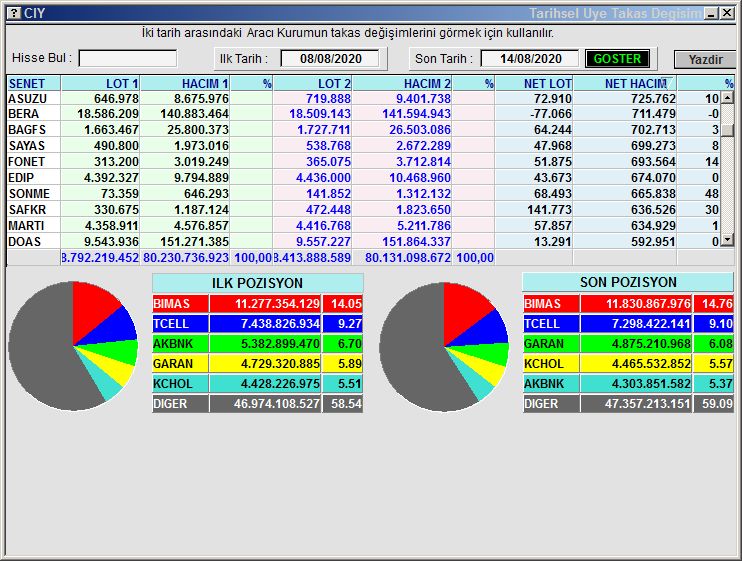This screenshot has height=561, width=742.
Task: Click the SON POZISYON header
Action: pyautogui.click(x=628, y=282)
